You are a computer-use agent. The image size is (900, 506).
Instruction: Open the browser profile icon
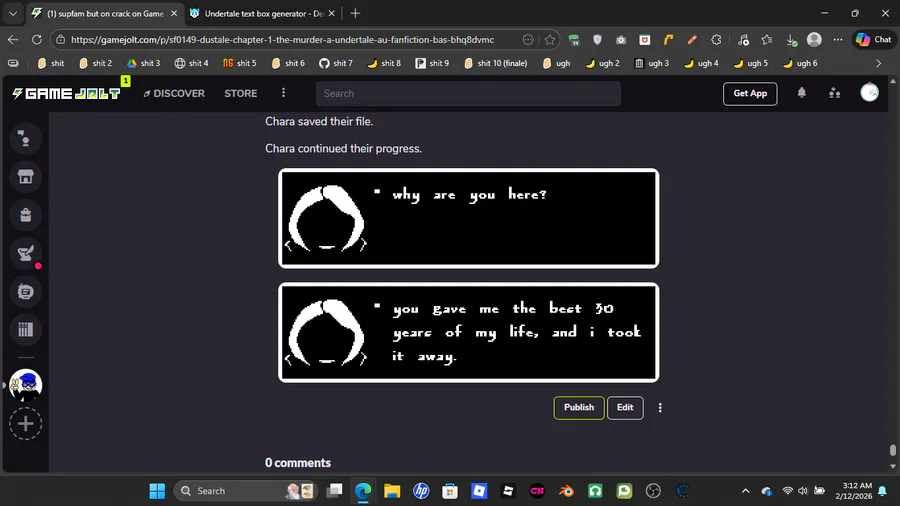[814, 40]
